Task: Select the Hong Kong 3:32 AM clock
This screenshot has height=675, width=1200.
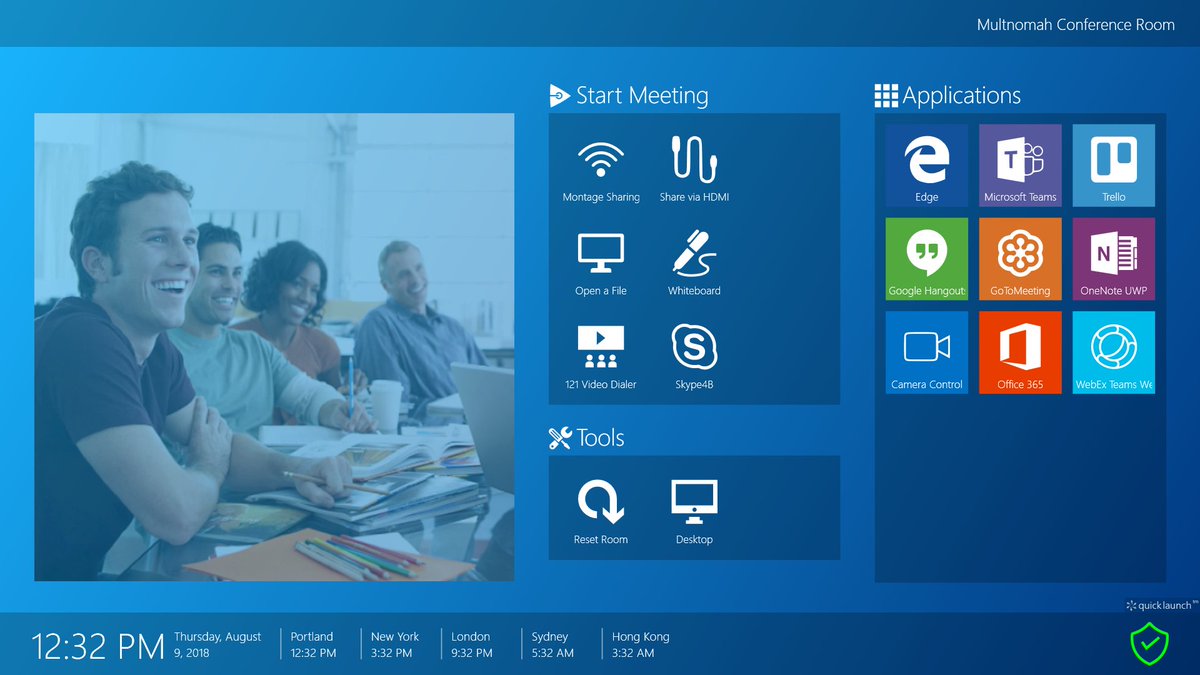Action: click(x=640, y=644)
